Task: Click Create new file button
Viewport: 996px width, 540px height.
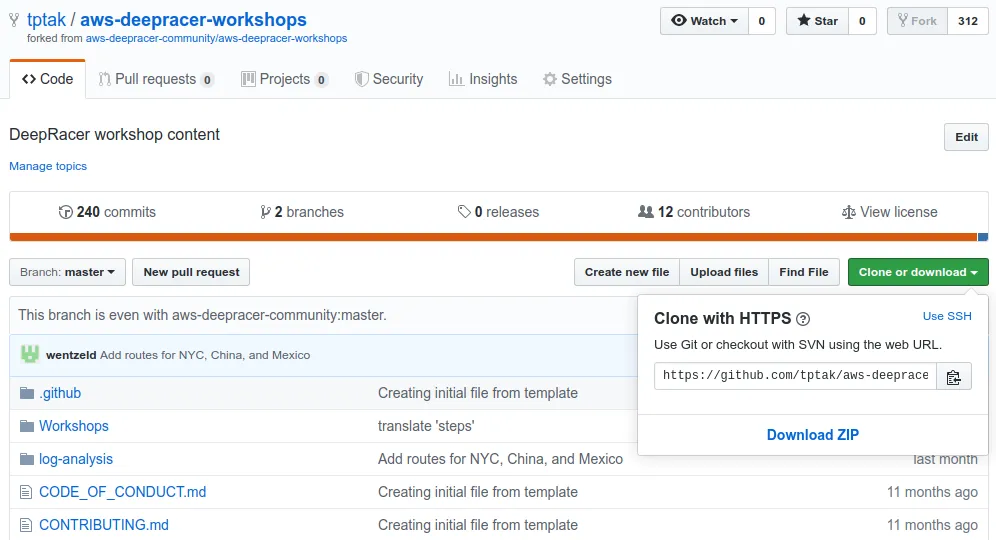Action: 627,273
